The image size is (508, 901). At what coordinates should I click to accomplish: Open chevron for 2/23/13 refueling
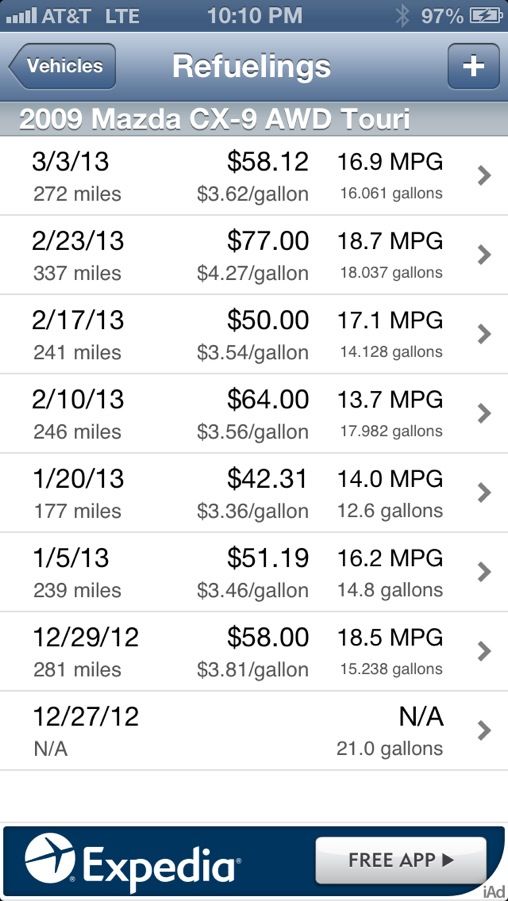point(484,255)
